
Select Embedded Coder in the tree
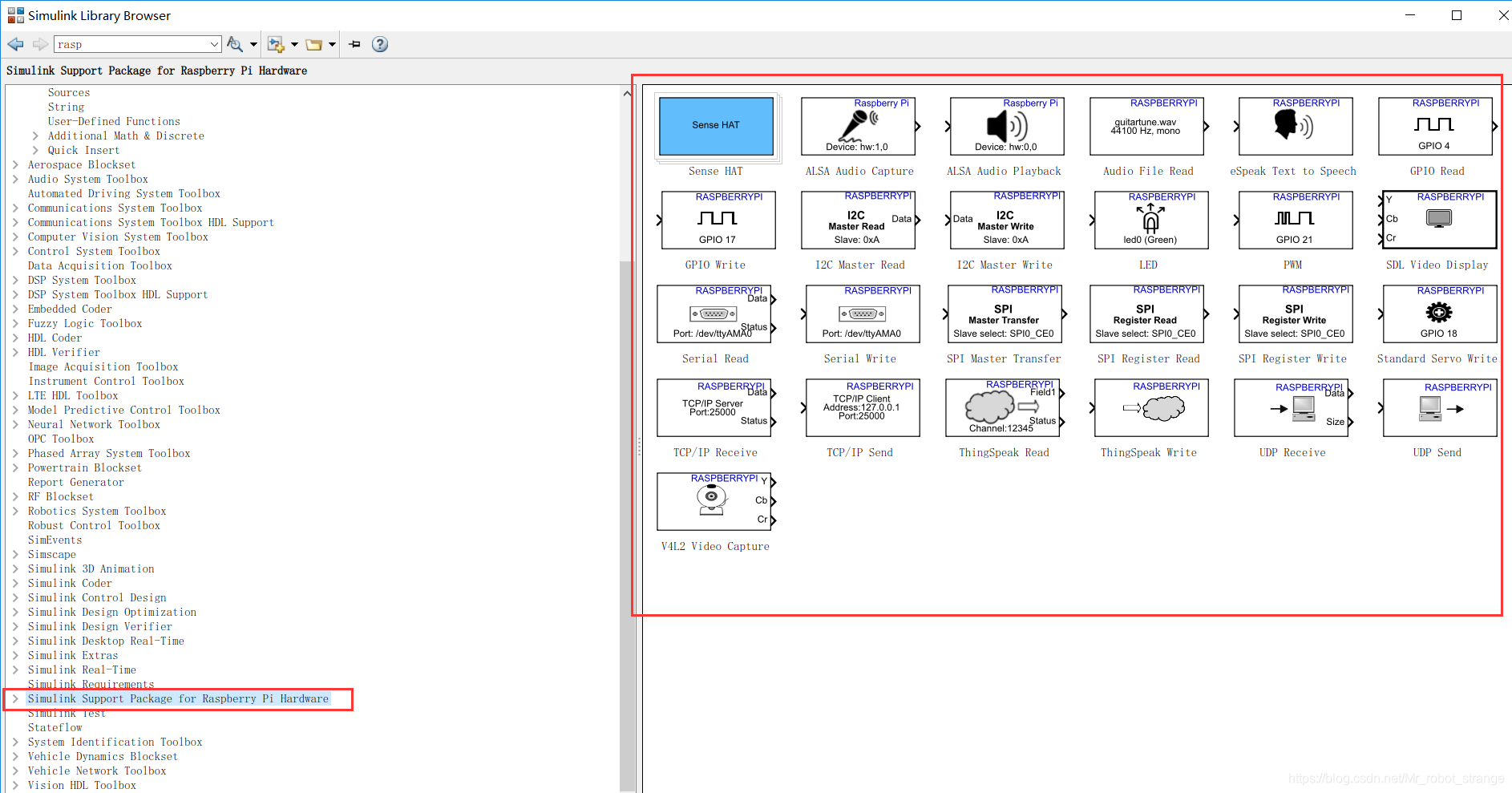(70, 310)
